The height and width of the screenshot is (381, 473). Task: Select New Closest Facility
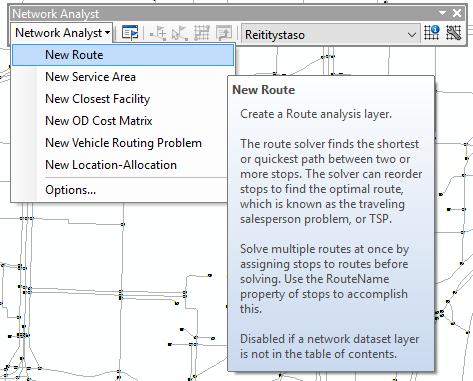(x=123, y=99)
